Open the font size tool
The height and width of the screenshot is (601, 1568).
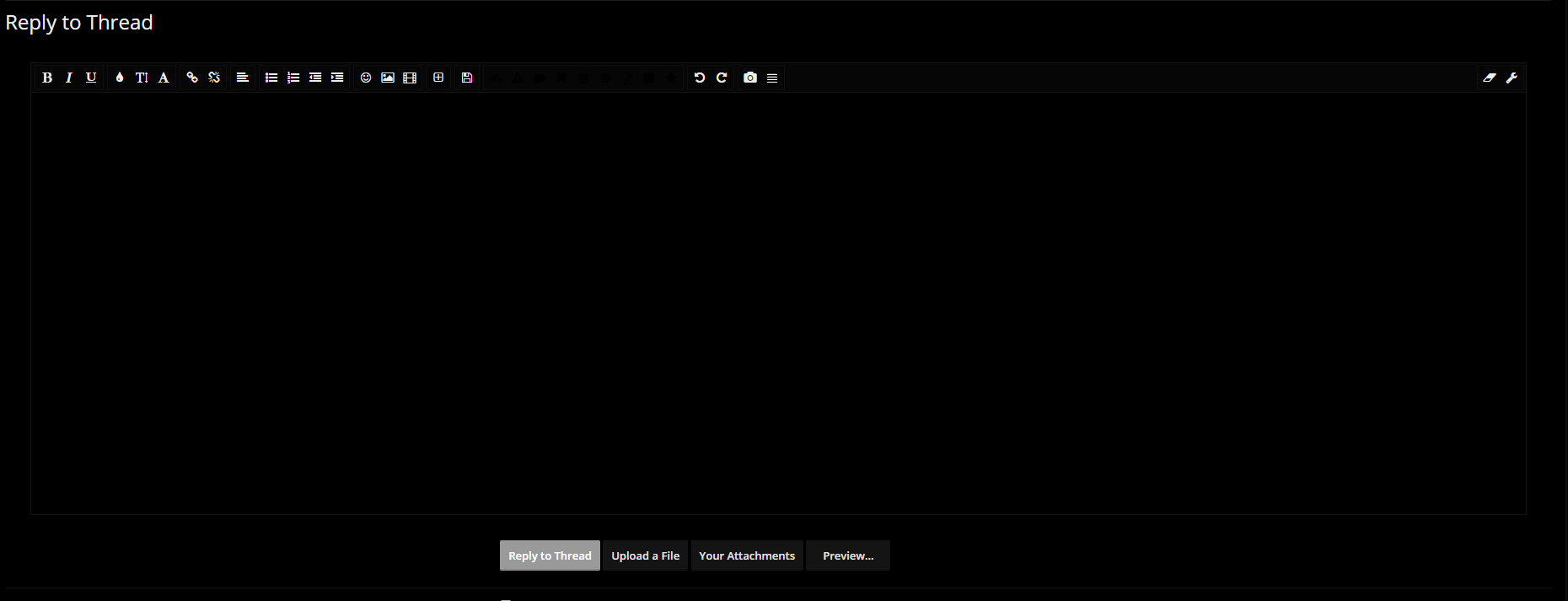(x=142, y=78)
